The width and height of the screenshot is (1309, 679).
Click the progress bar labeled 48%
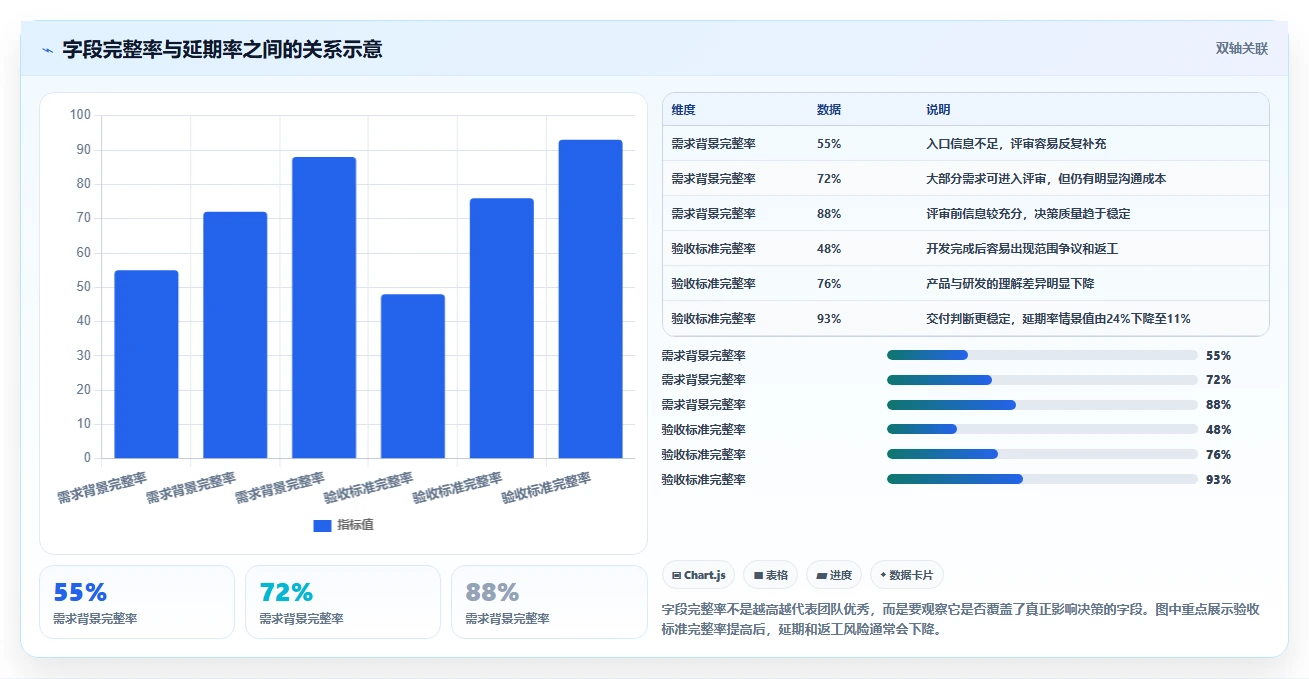[x=1042, y=430]
